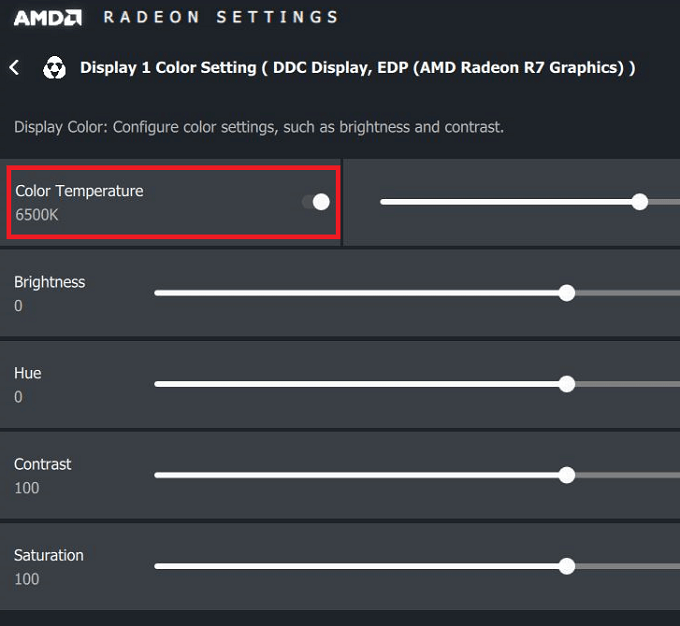This screenshot has width=680, height=626.
Task: Click the Brightness slider handle
Action: [x=567, y=293]
